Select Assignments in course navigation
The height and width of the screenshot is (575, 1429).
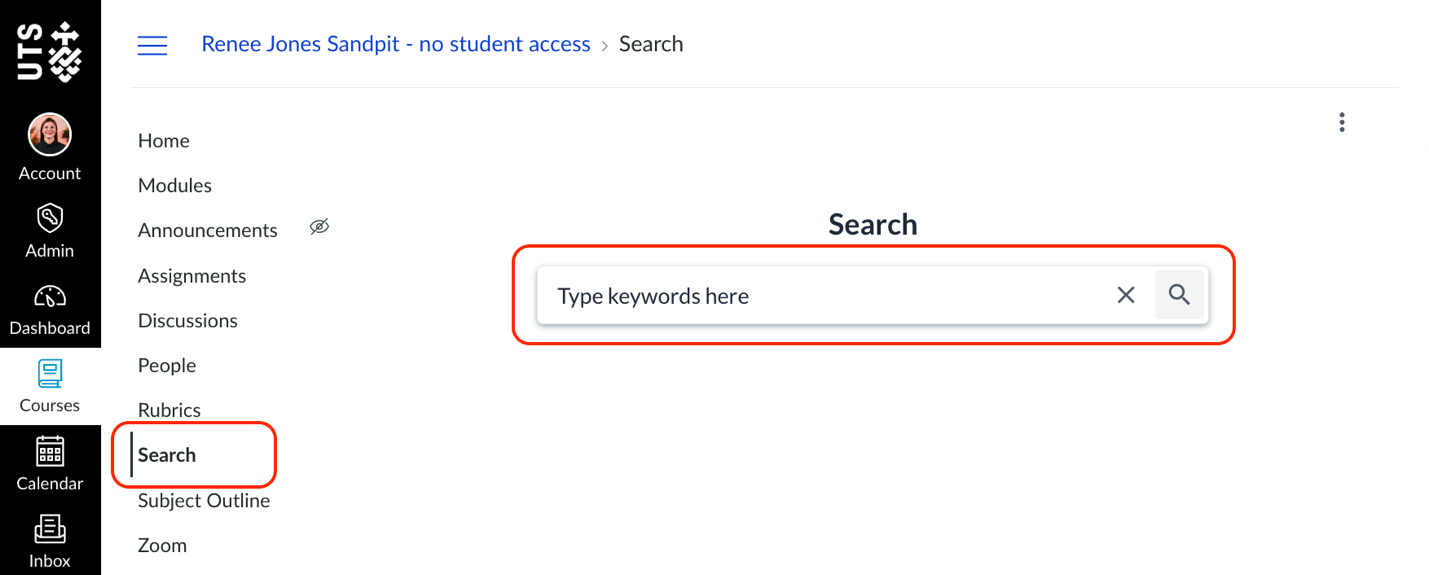click(192, 275)
